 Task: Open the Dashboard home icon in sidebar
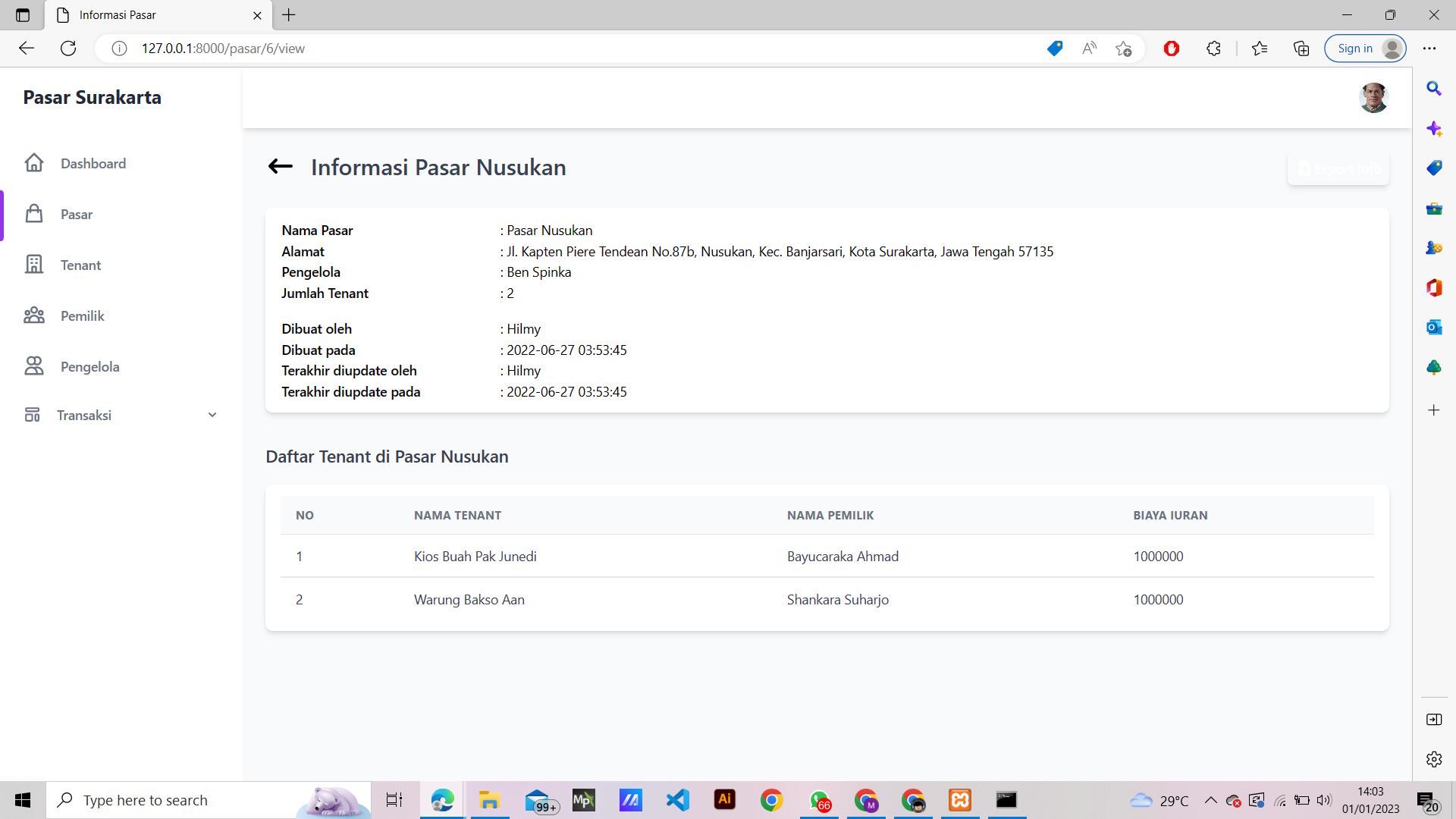click(34, 163)
